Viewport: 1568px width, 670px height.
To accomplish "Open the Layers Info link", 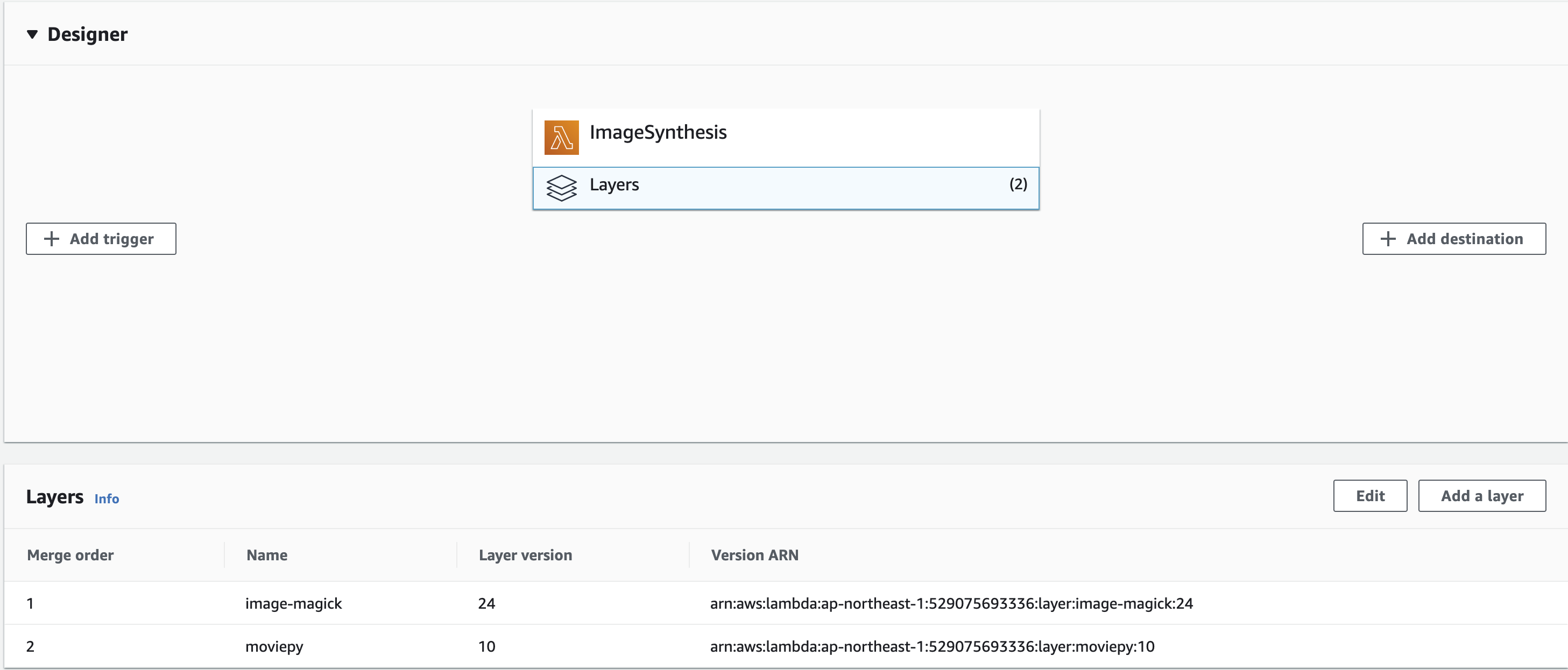I will pos(107,498).
